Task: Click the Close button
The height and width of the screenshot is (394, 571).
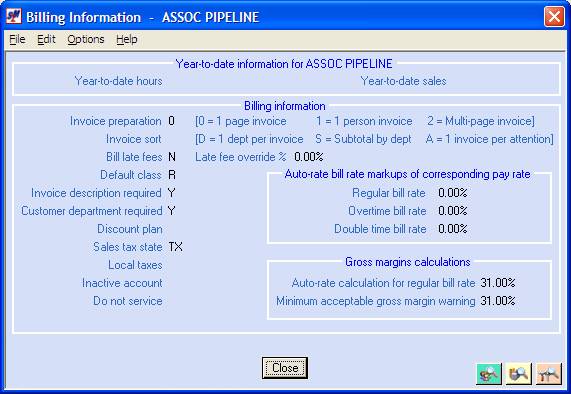Action: [x=285, y=368]
